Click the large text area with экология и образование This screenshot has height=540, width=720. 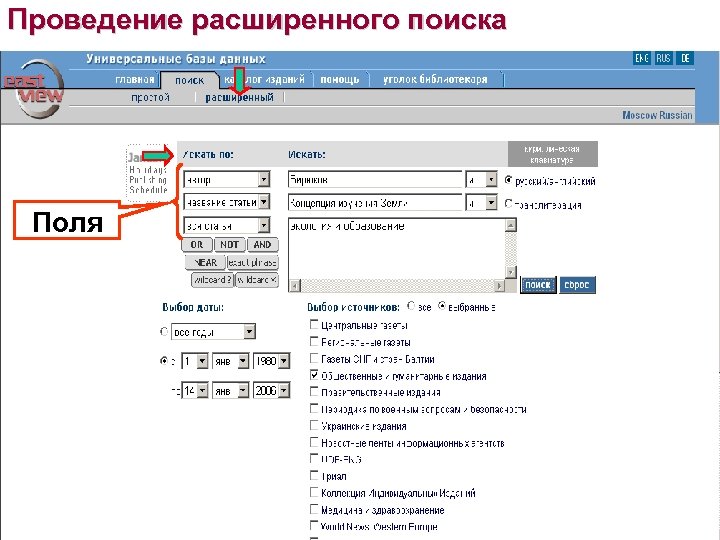click(x=397, y=248)
